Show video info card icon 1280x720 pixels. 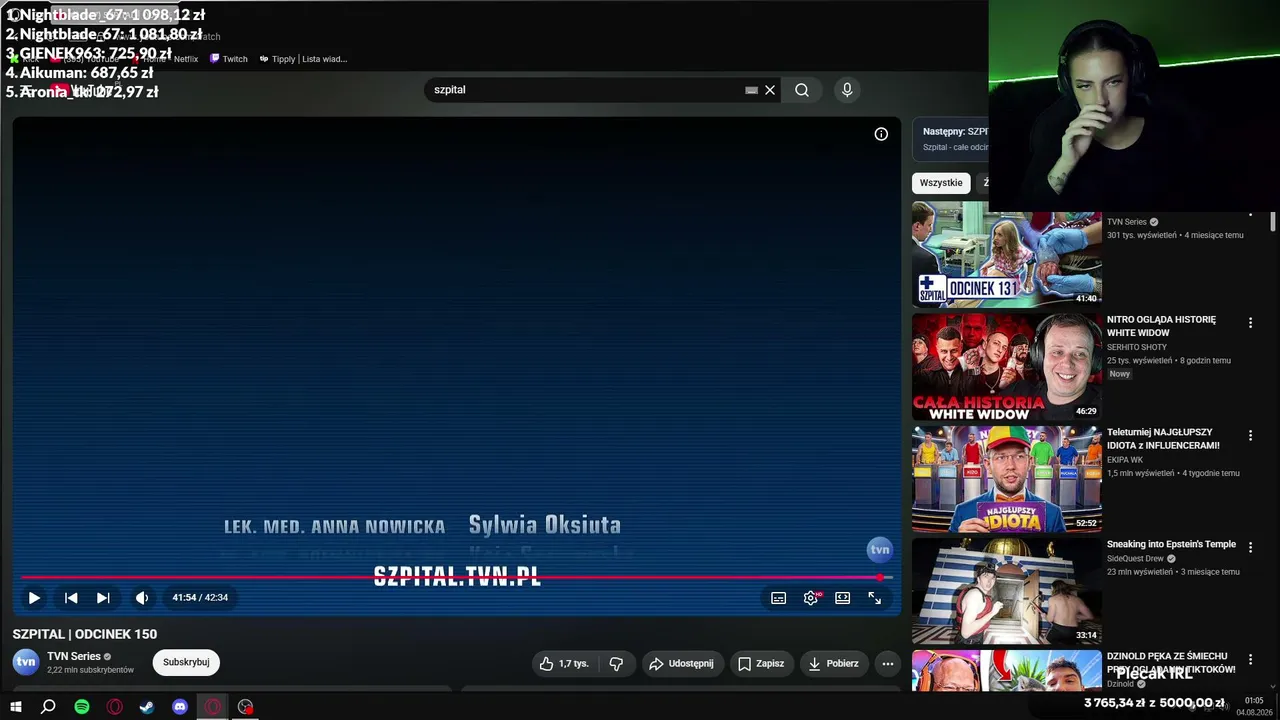[x=881, y=134]
